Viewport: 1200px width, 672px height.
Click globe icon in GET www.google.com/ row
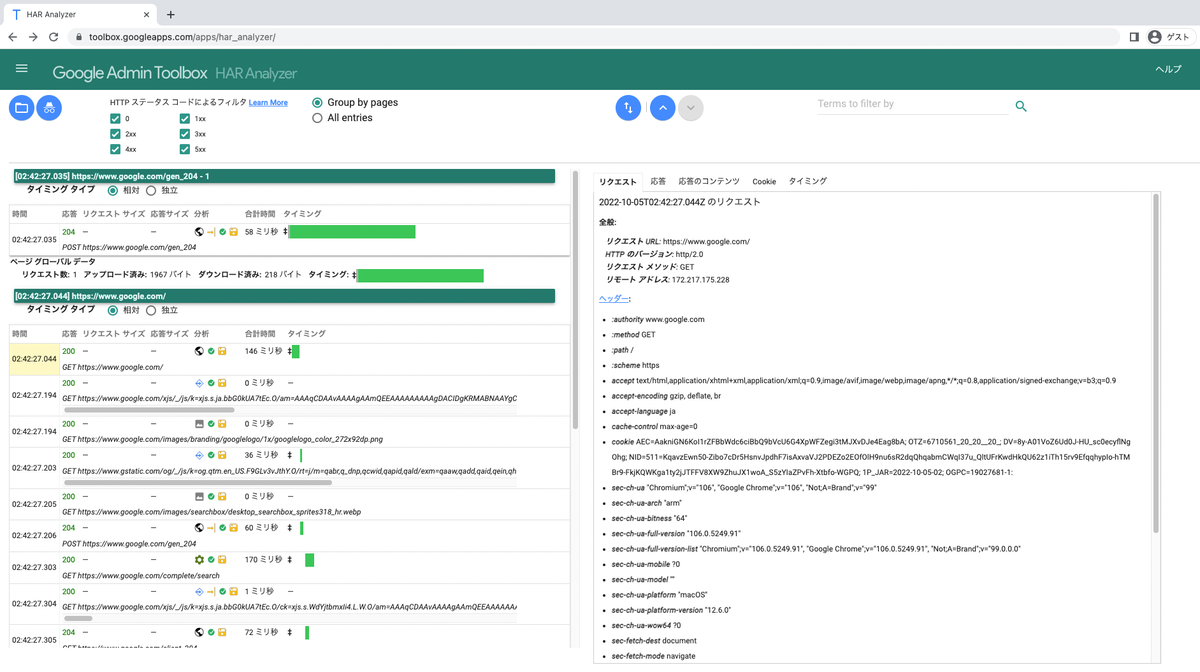pos(199,351)
